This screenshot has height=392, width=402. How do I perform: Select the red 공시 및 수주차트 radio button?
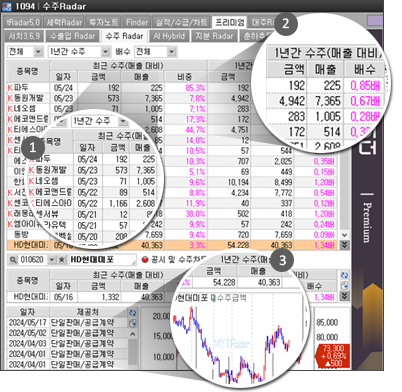145,260
